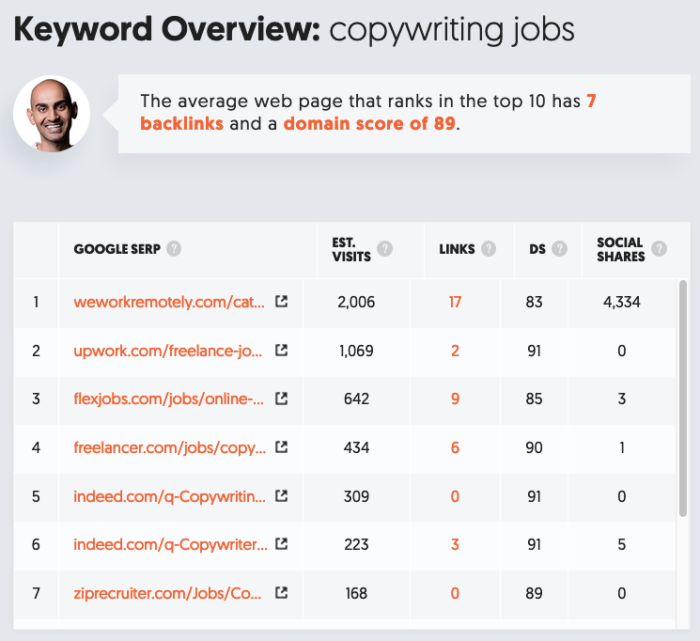700x641 pixels.
Task: Click the results table vertical scrollbar
Action: click(682, 400)
